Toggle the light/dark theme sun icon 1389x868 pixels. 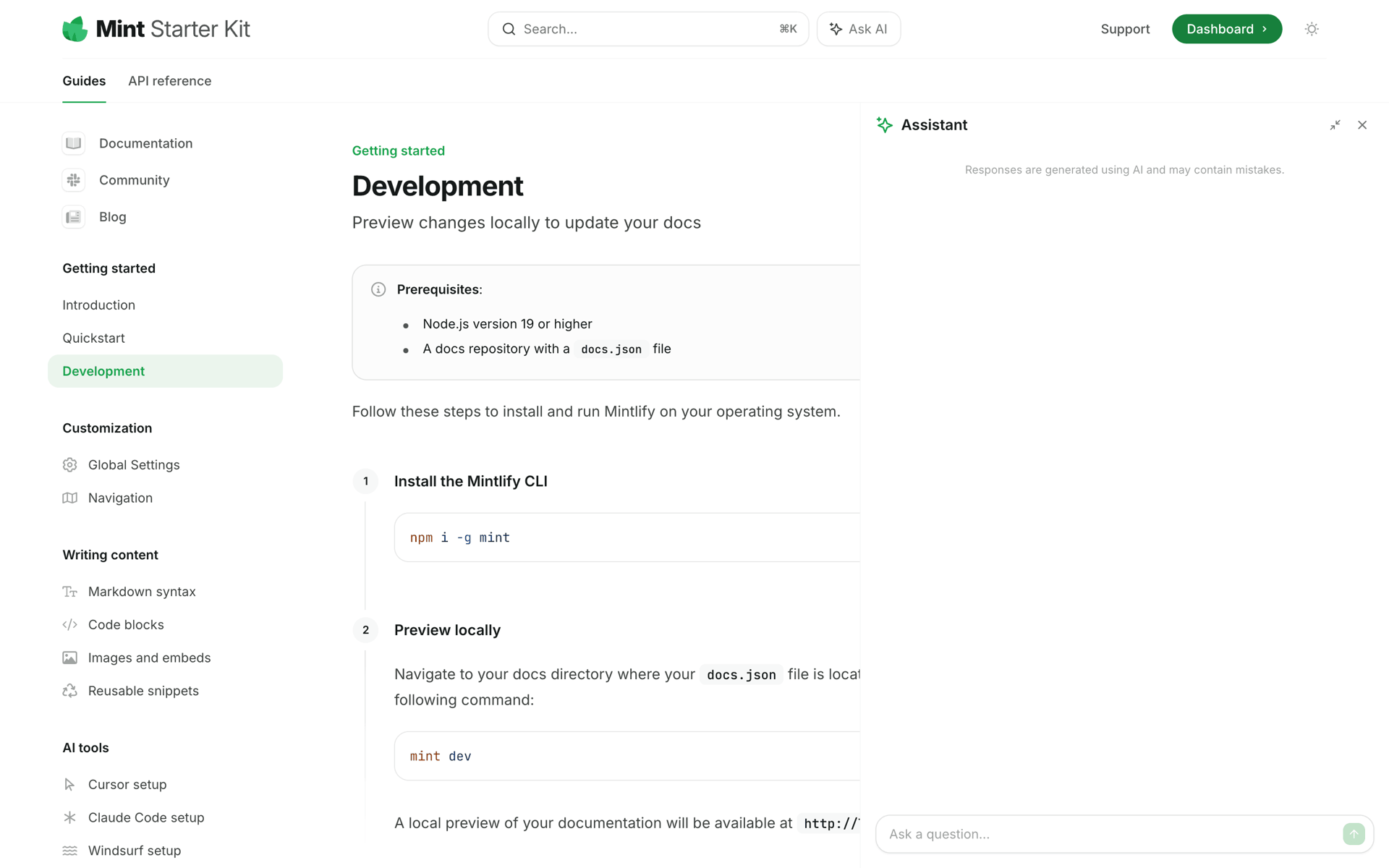(x=1312, y=29)
